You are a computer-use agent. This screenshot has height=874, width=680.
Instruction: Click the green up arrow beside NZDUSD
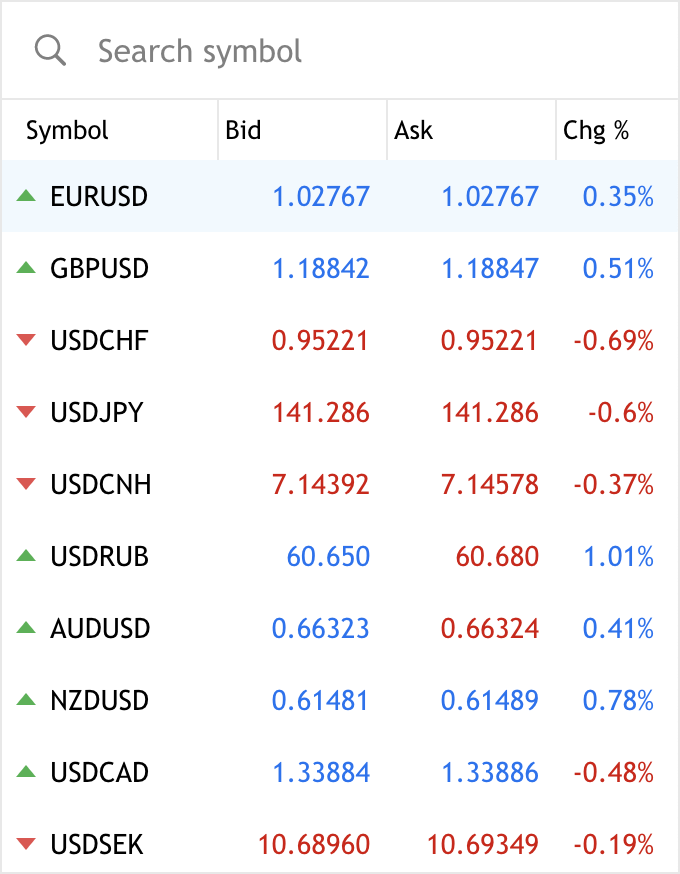point(26,700)
